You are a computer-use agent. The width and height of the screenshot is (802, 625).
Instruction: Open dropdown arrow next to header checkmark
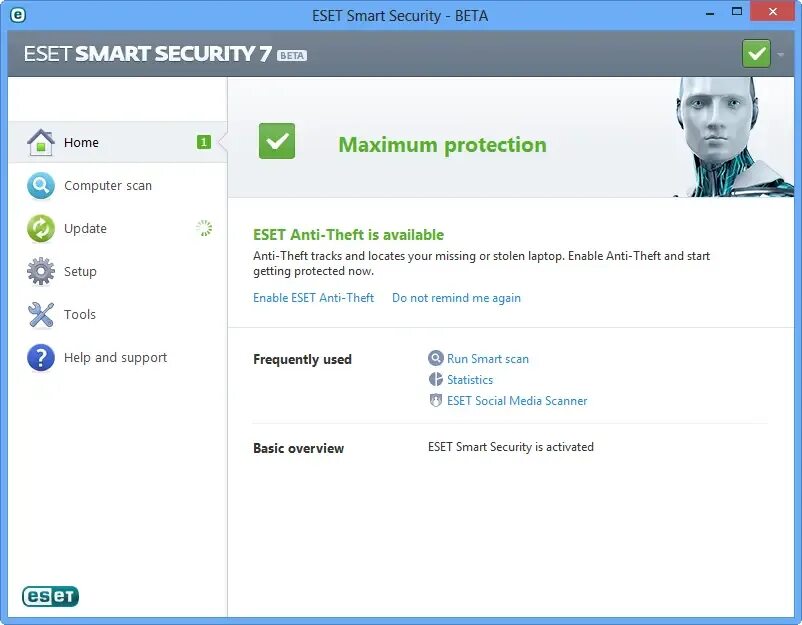pyautogui.click(x=780, y=52)
